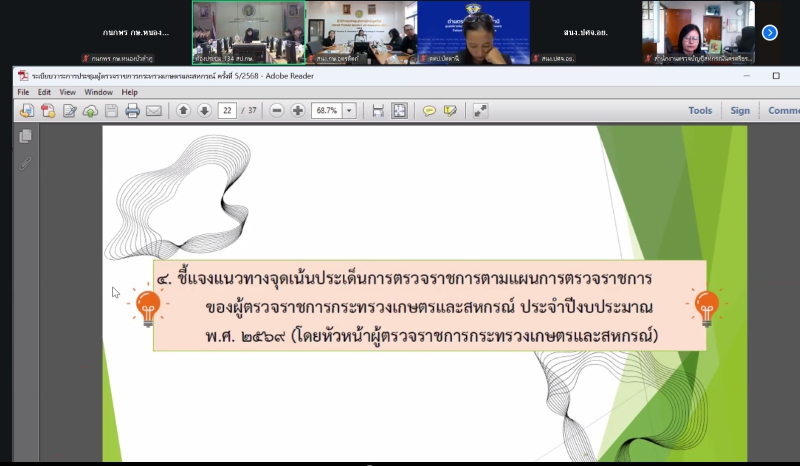Click the page number field showing 22
The image size is (800, 466).
point(227,111)
